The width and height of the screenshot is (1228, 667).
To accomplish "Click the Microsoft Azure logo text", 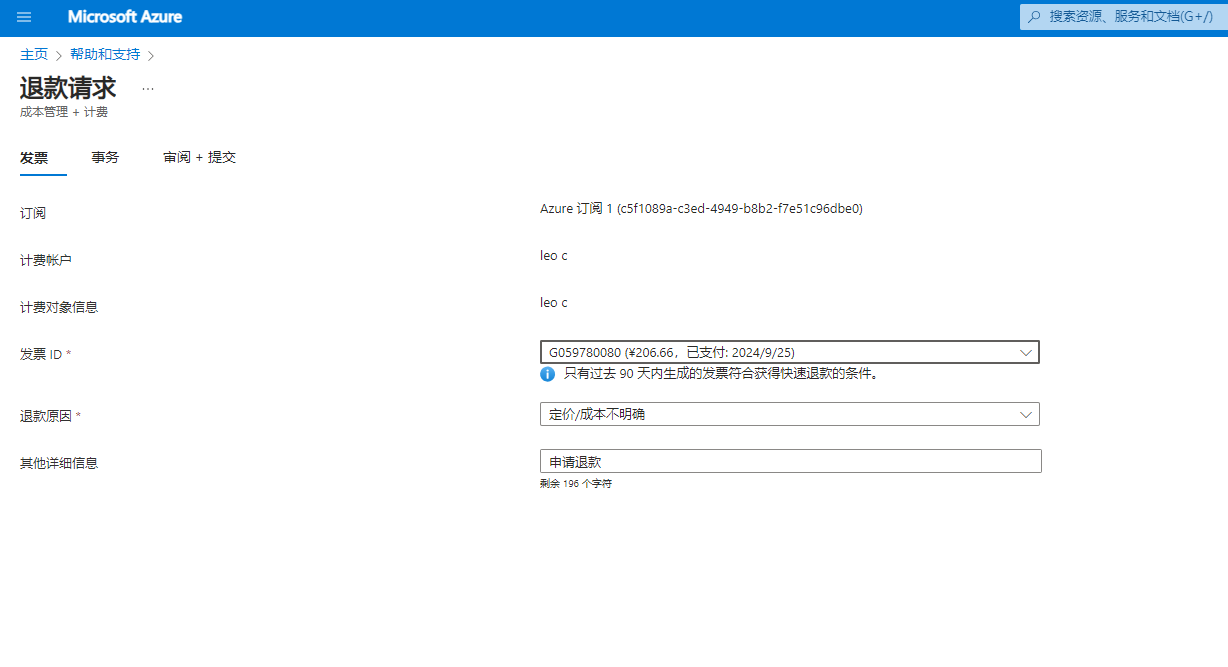I will click(x=125, y=17).
